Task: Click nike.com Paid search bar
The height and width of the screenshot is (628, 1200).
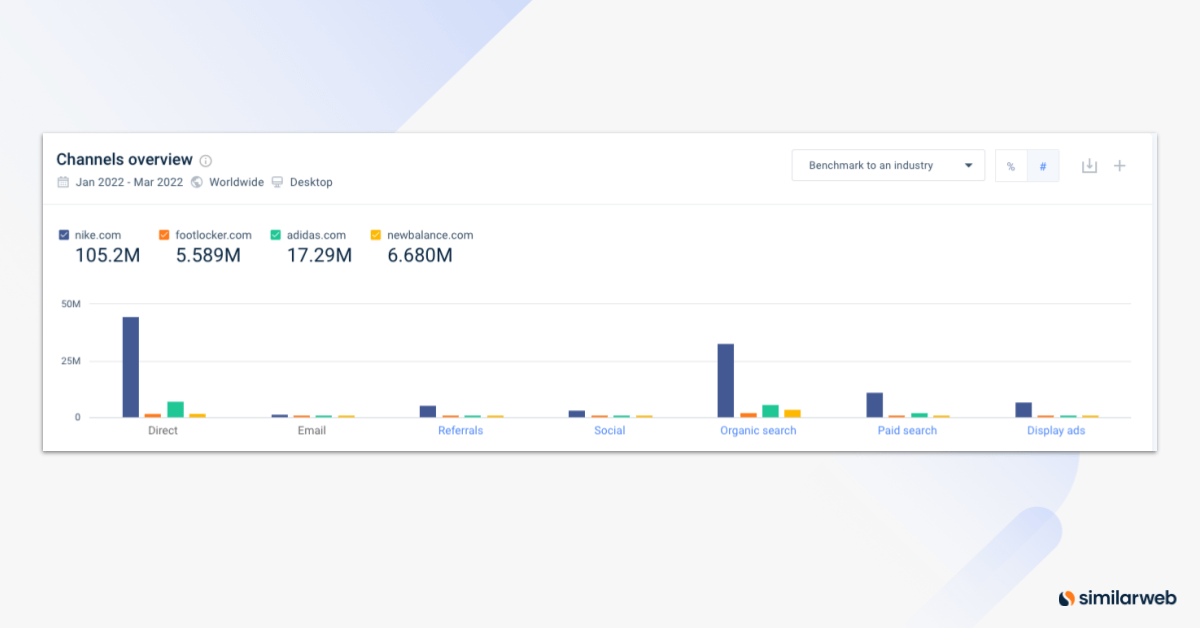Action: tap(875, 405)
